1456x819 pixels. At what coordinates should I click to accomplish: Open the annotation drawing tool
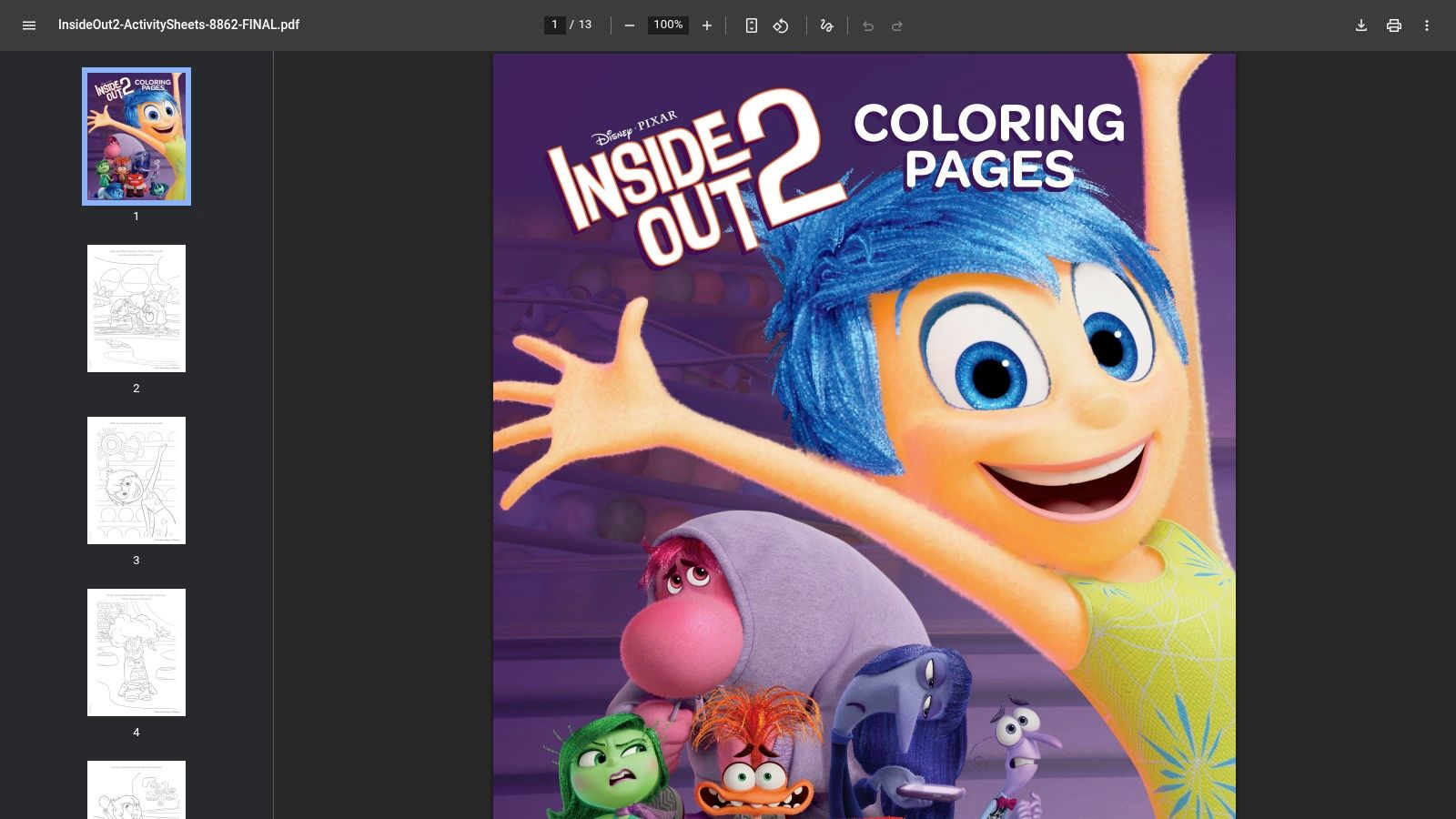(826, 25)
